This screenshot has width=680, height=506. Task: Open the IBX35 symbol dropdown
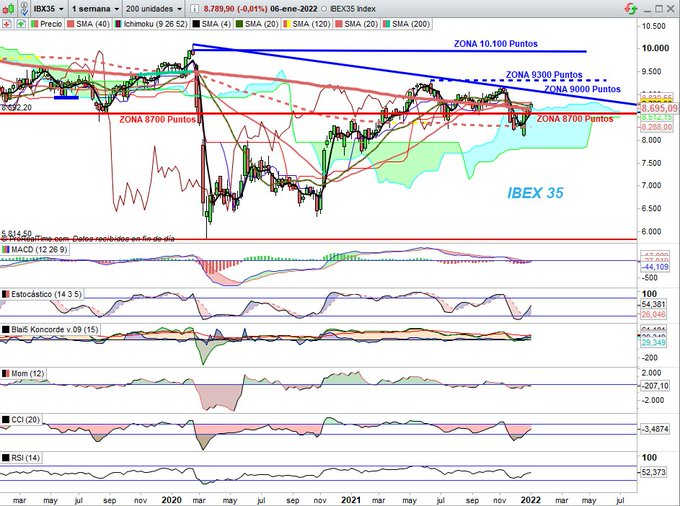pos(49,9)
